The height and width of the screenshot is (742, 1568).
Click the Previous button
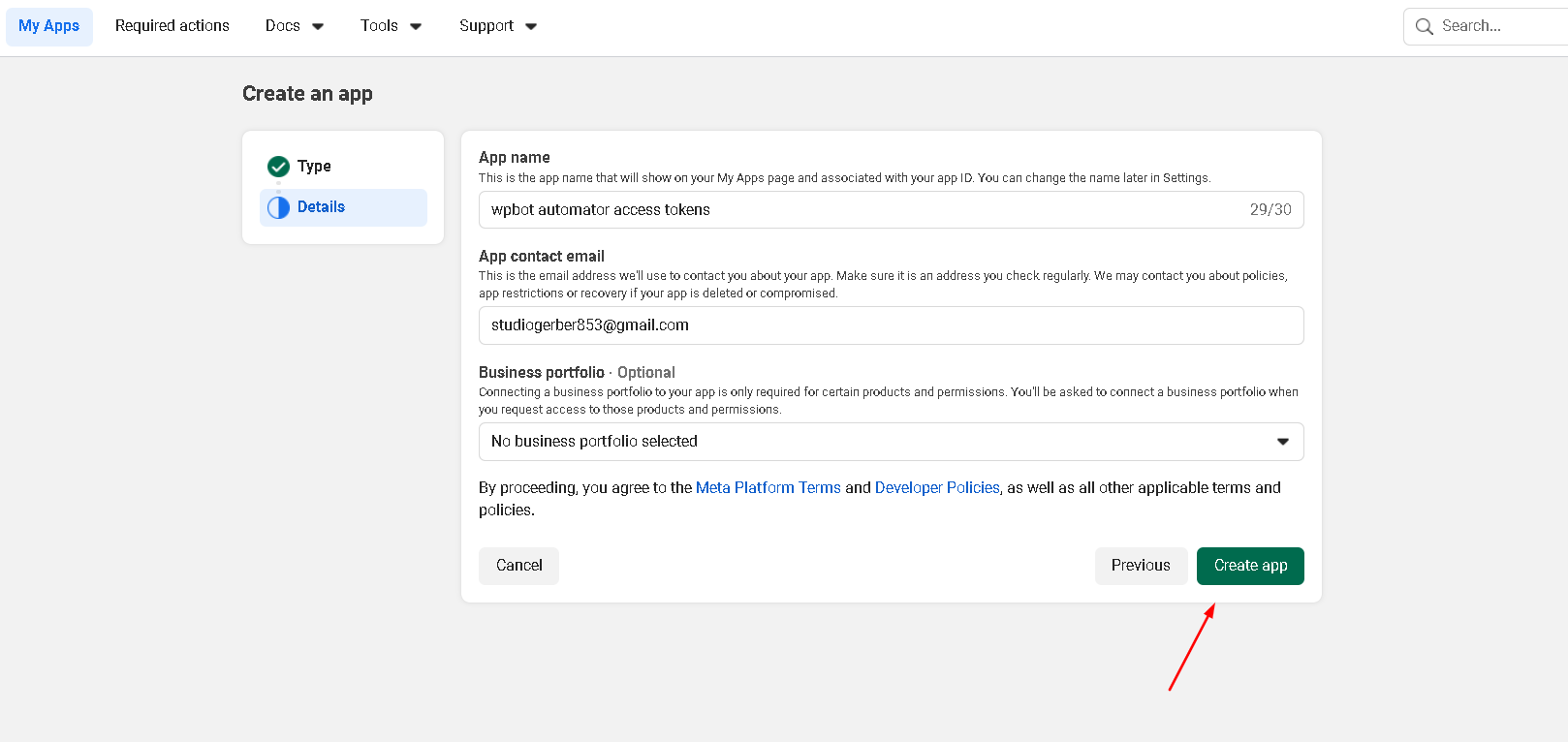[x=1141, y=566]
